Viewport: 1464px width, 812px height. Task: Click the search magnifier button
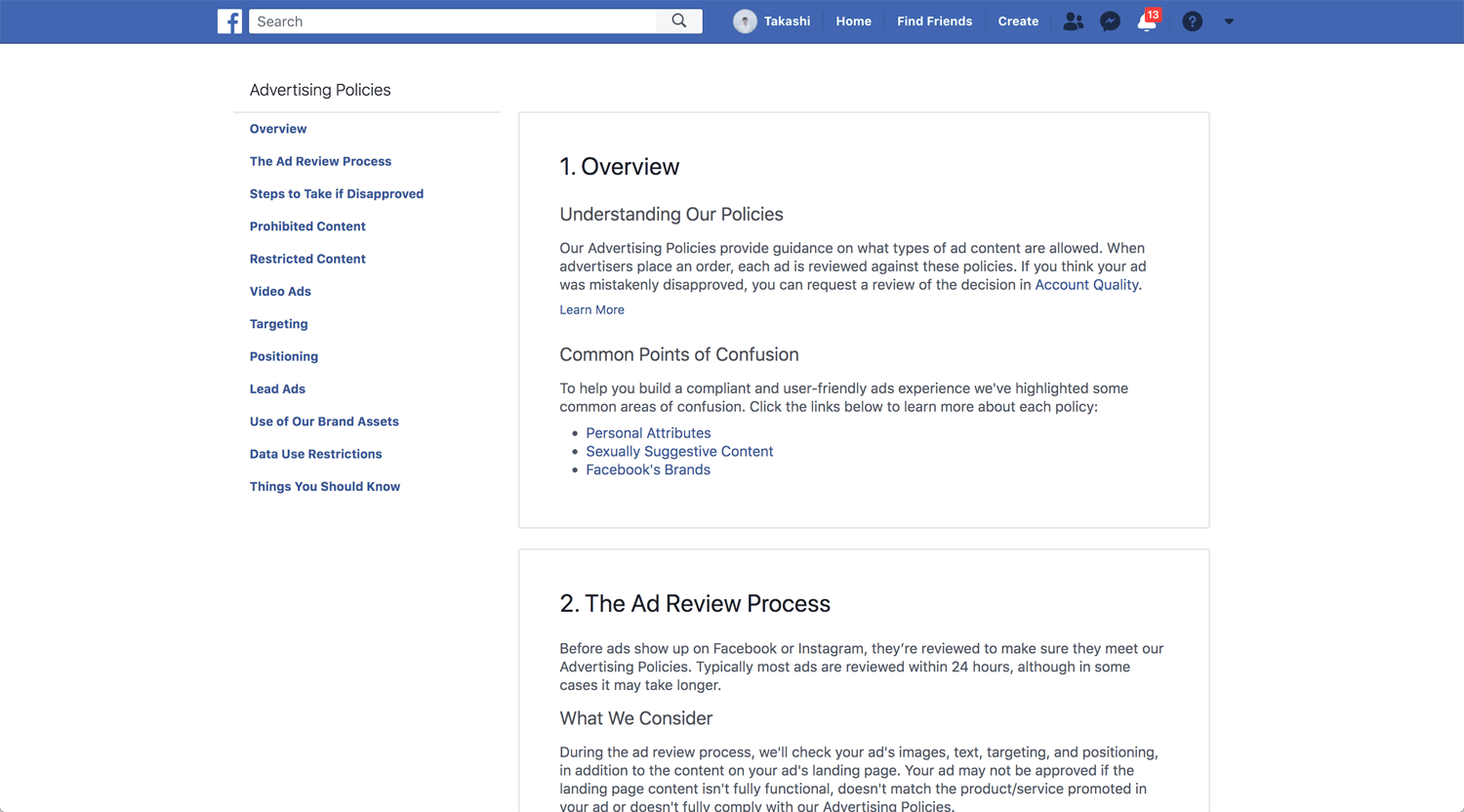click(679, 21)
